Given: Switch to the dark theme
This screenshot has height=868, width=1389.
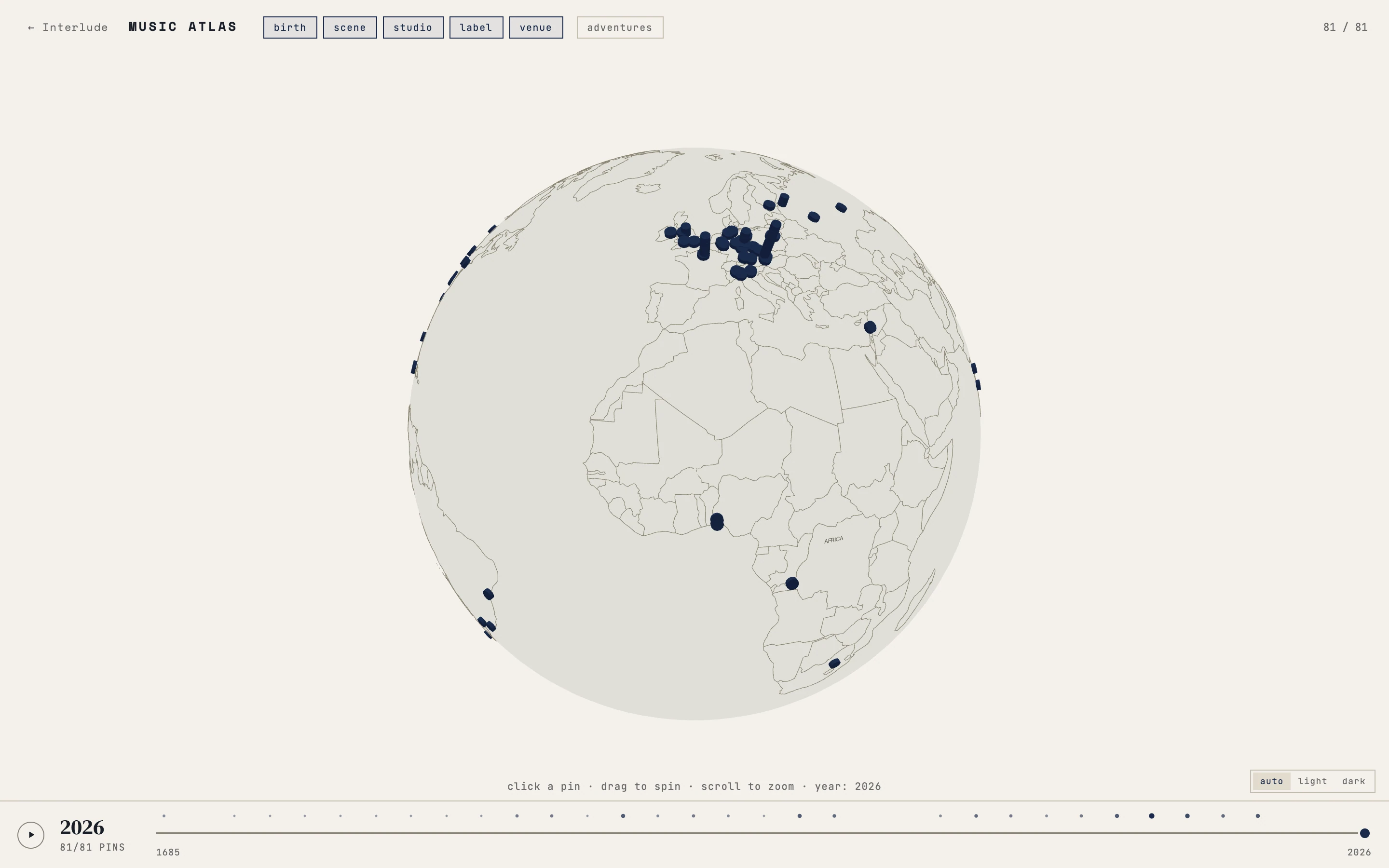Looking at the screenshot, I should click(x=1353, y=781).
